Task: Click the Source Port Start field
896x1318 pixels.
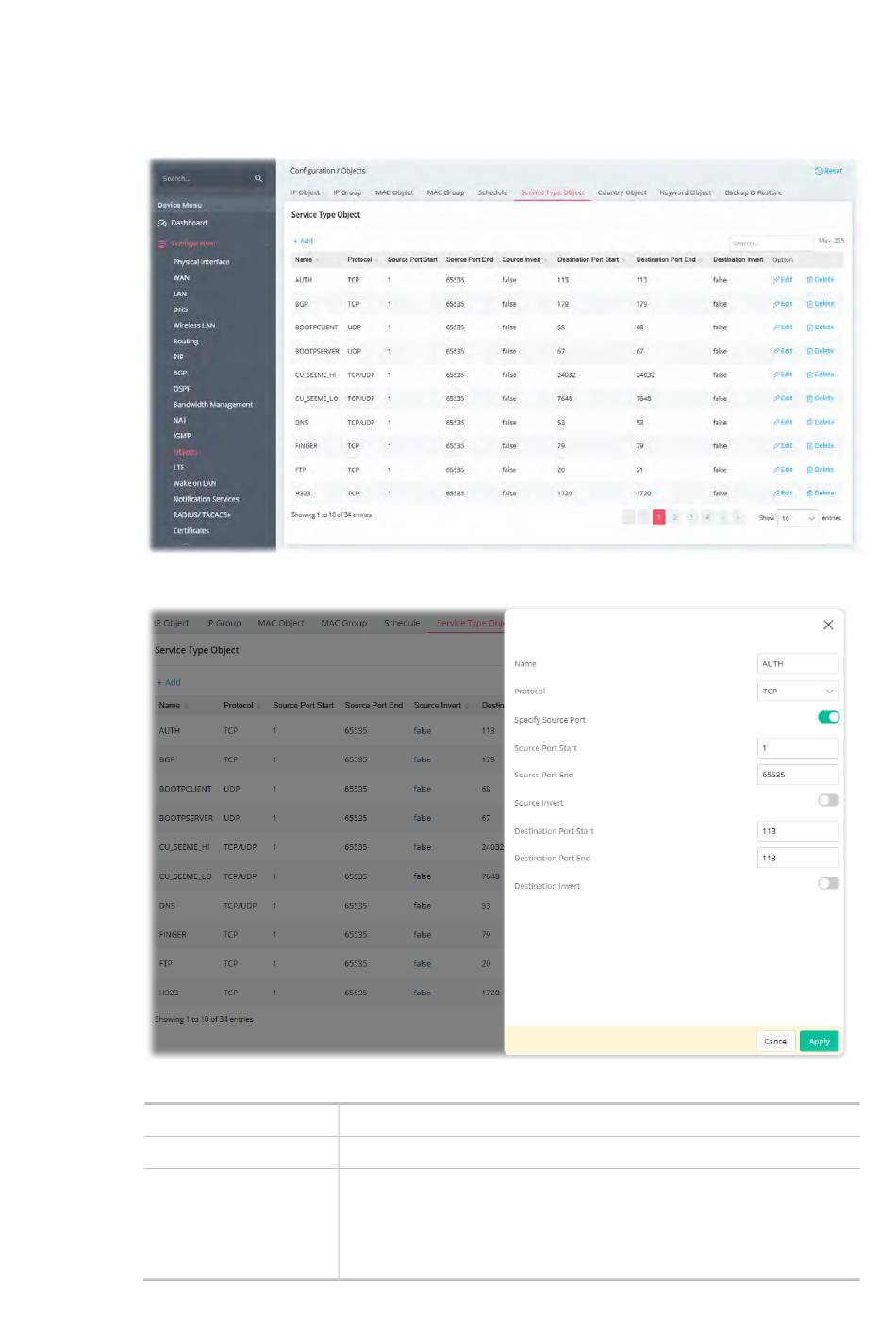Action: 798,748
